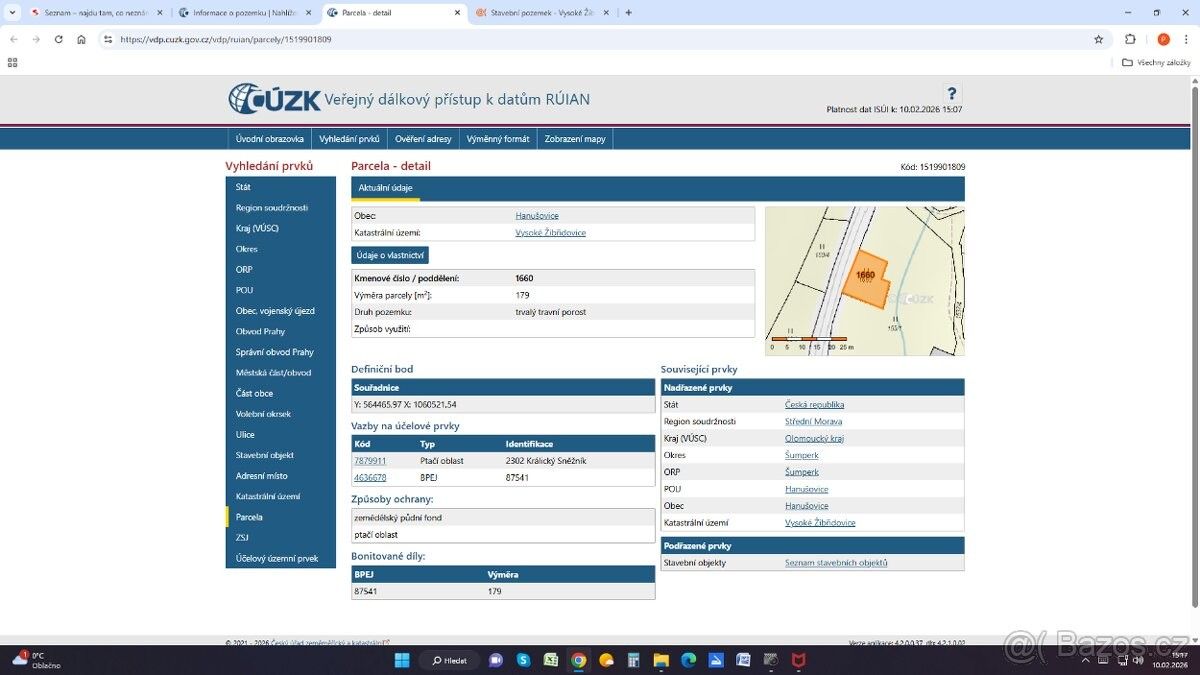
Task: Reload the page with the refresh icon
Action: click(x=59, y=38)
